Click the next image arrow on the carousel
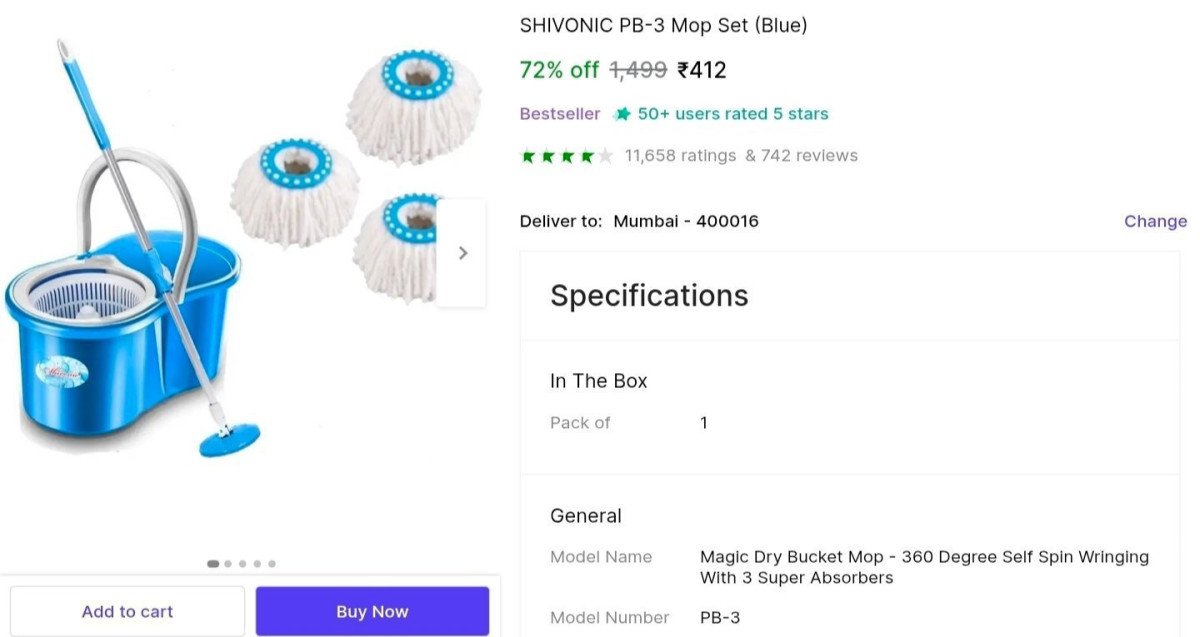This screenshot has height=637, width=1200. [x=462, y=252]
